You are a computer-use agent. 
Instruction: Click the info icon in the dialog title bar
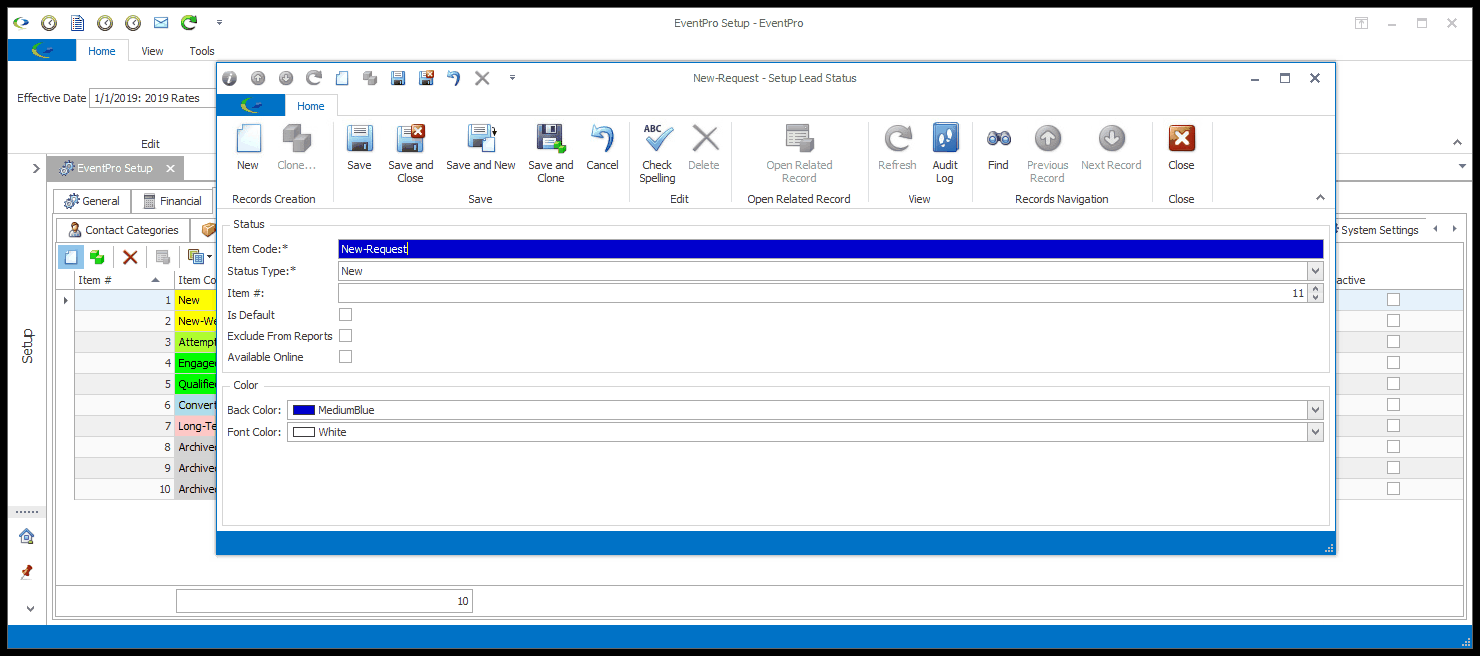(230, 78)
